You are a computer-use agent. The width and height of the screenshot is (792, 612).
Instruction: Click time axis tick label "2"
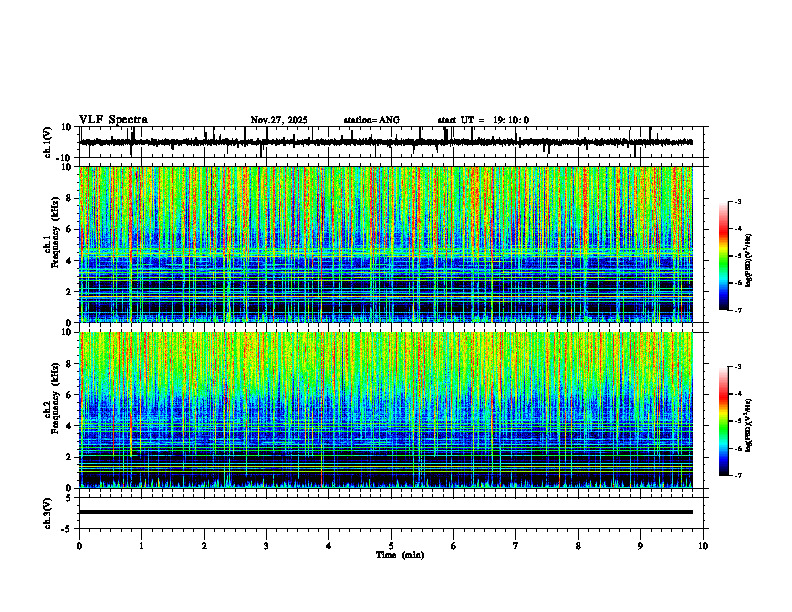click(204, 546)
